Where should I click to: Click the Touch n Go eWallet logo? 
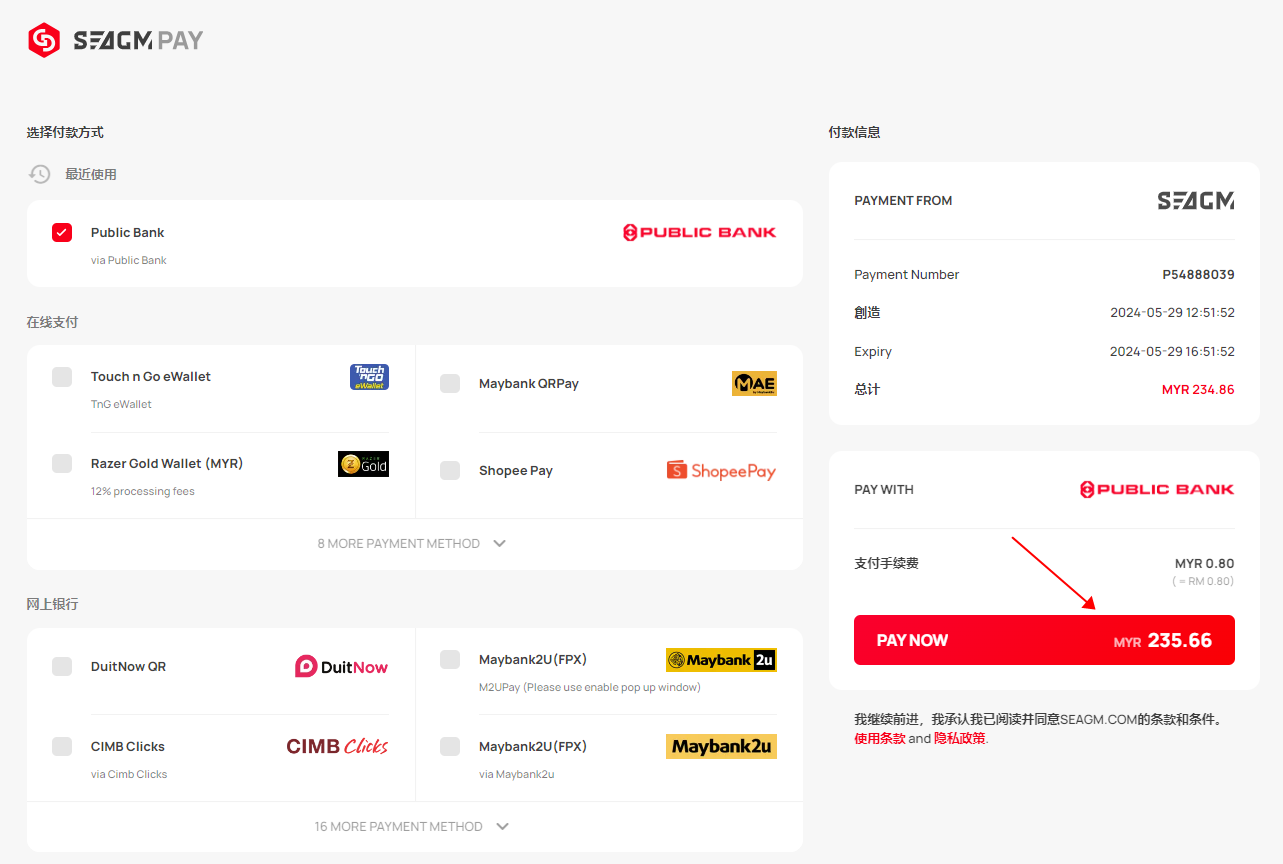369,377
